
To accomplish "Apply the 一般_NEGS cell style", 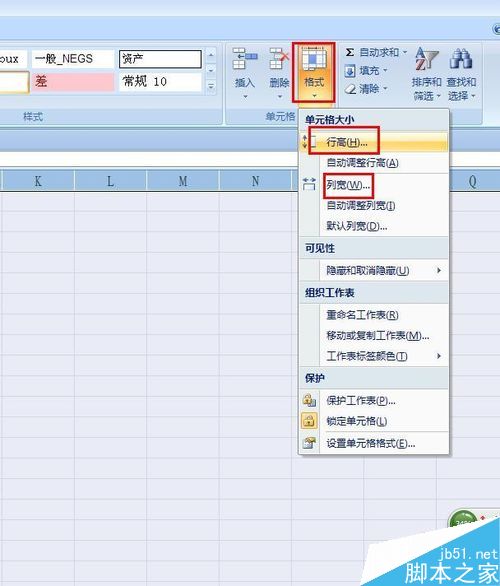I will tap(72, 59).
